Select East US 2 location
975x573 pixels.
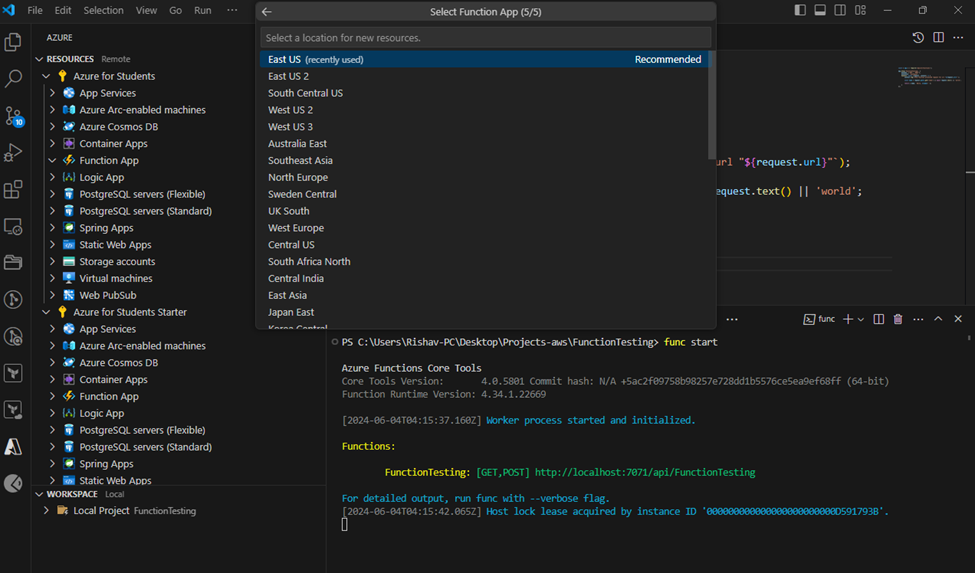click(484, 76)
